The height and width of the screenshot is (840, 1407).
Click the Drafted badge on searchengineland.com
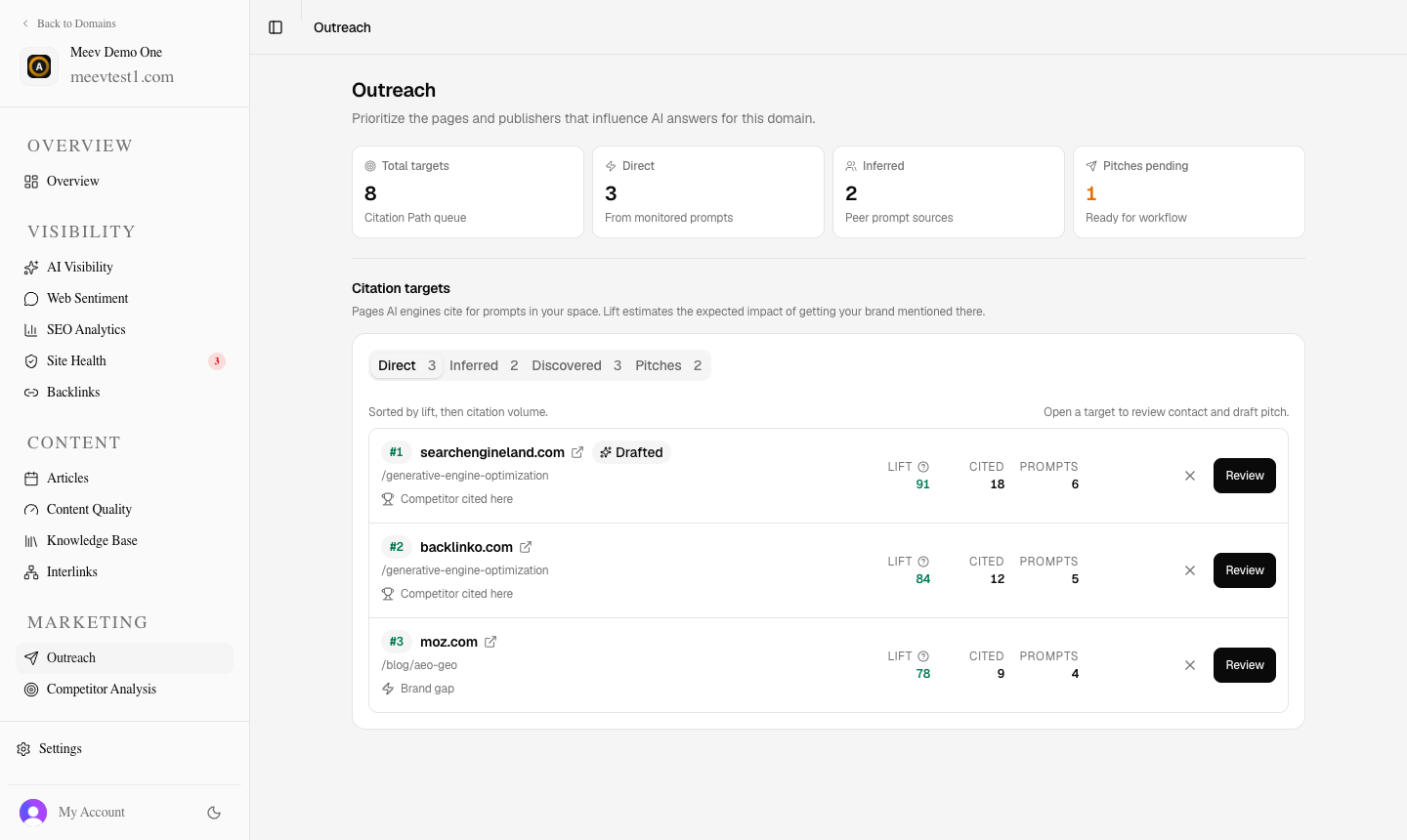coord(631,452)
